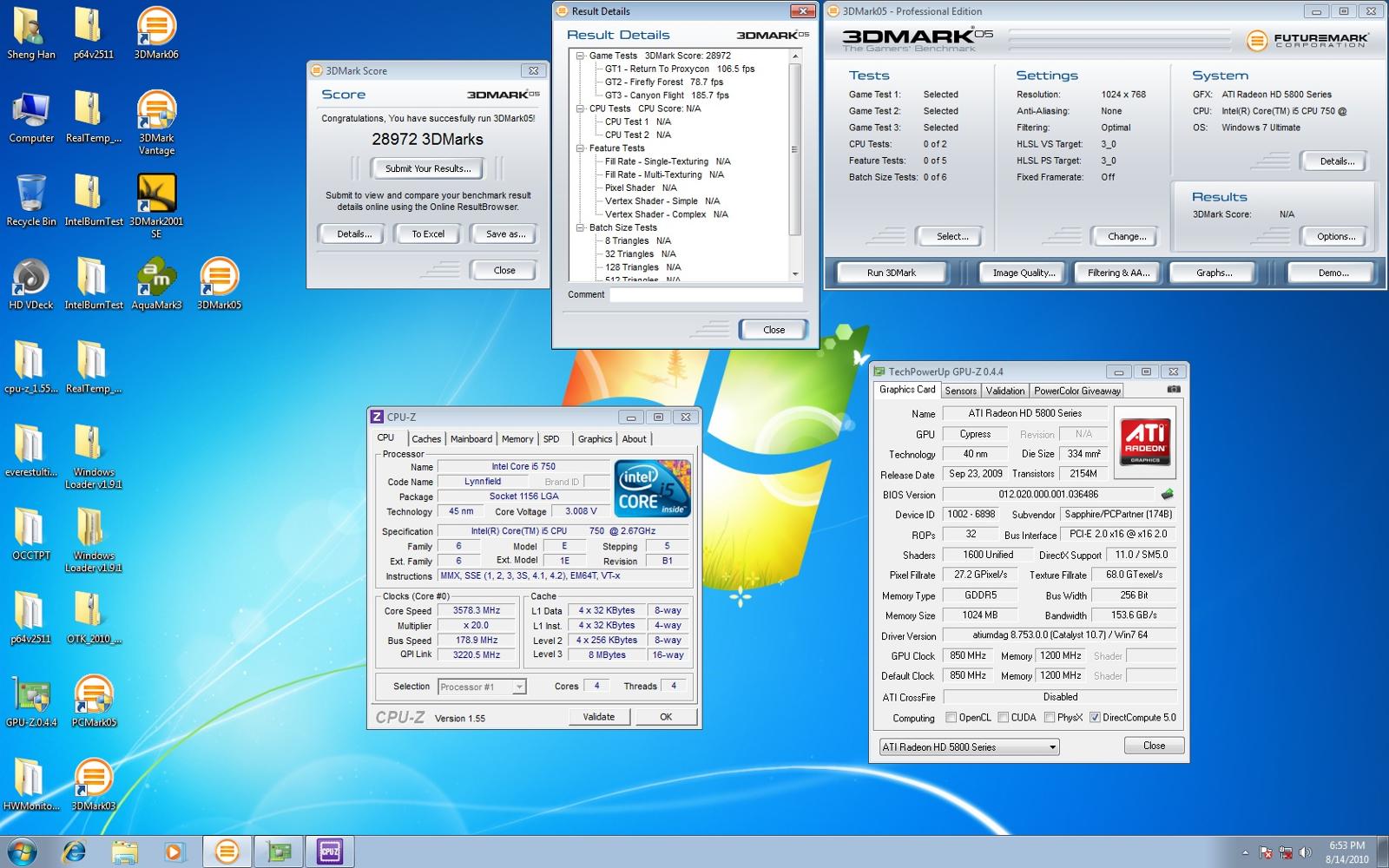Screen dimensions: 1389x868
Task: Open the Validation tab in GPU-Z
Action: [x=1005, y=391]
